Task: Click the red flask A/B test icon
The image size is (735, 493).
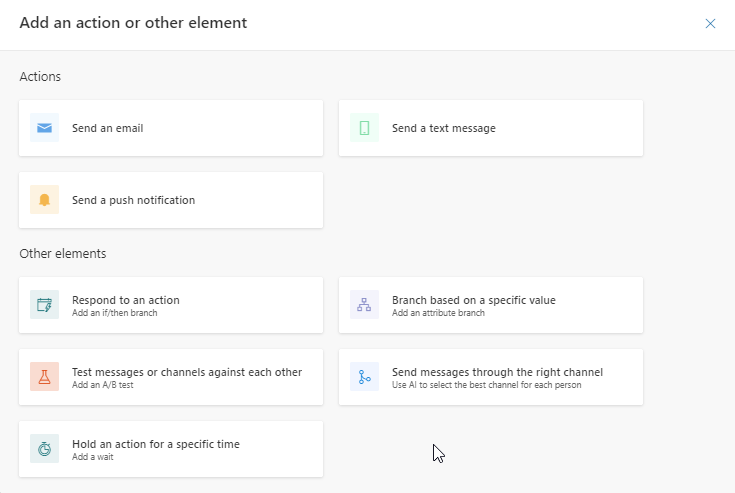Action: 44,377
